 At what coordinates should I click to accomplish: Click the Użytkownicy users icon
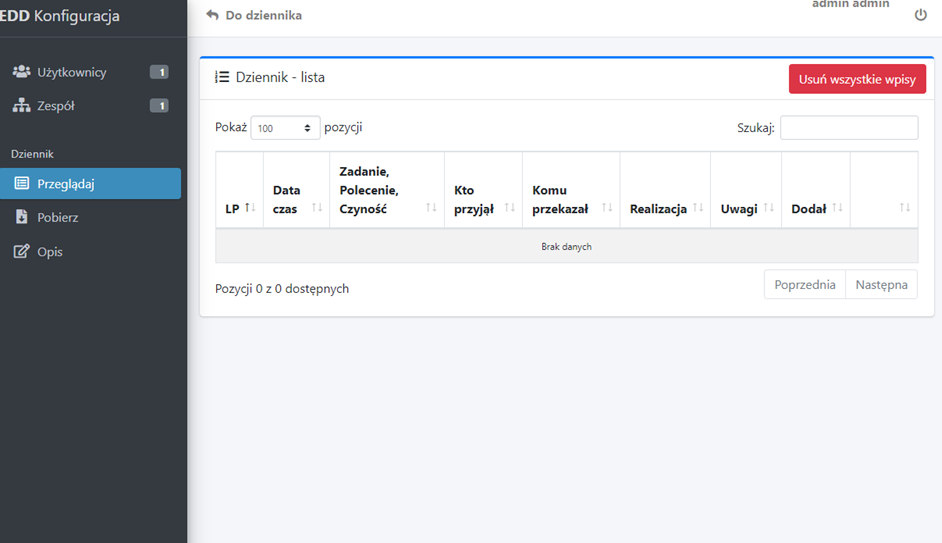click(21, 72)
